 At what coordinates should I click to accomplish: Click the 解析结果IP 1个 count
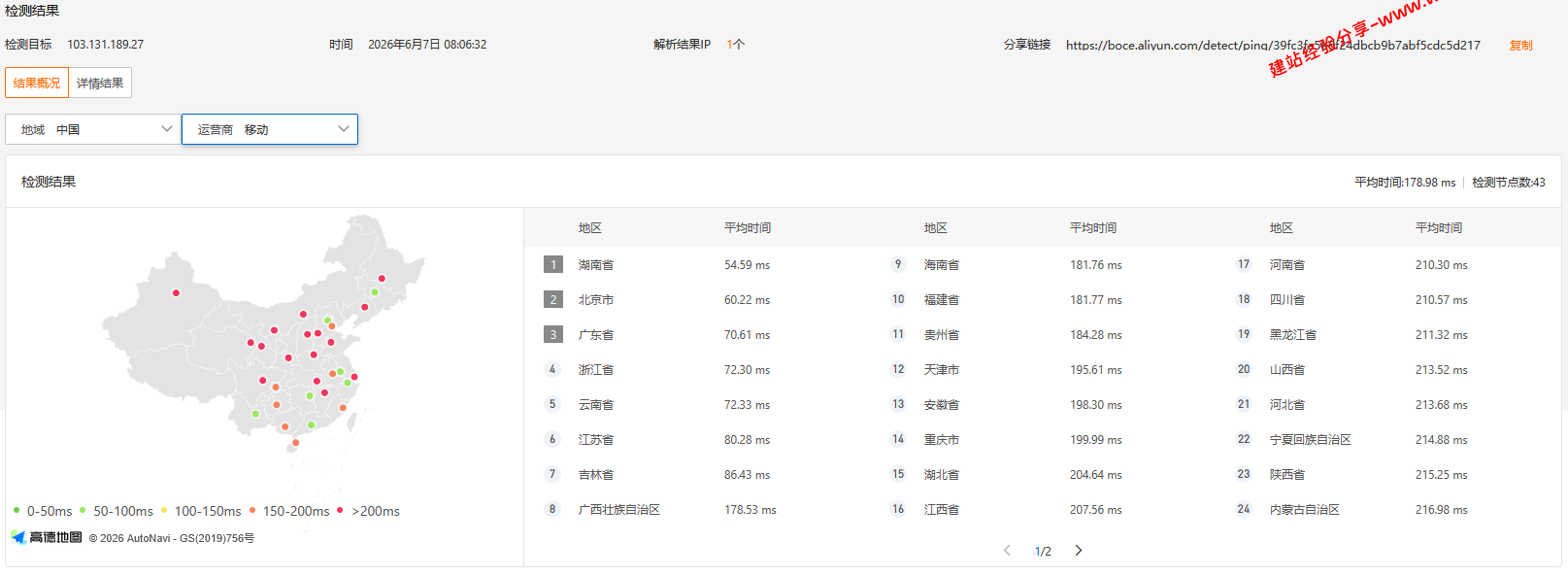[x=735, y=45]
